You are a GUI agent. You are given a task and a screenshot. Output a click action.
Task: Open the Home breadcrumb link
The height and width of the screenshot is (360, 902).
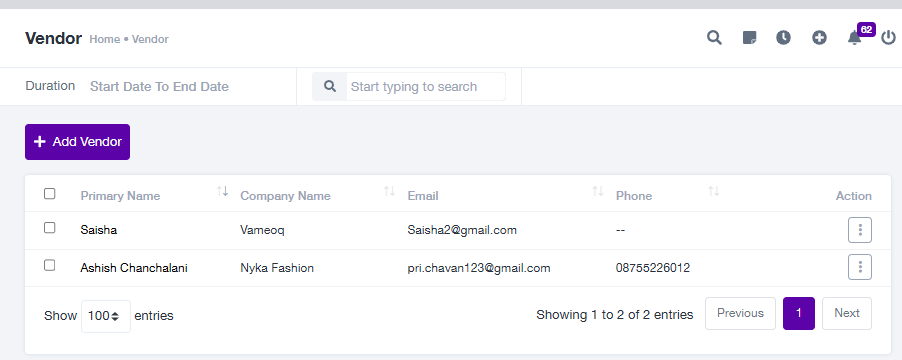tap(105, 39)
